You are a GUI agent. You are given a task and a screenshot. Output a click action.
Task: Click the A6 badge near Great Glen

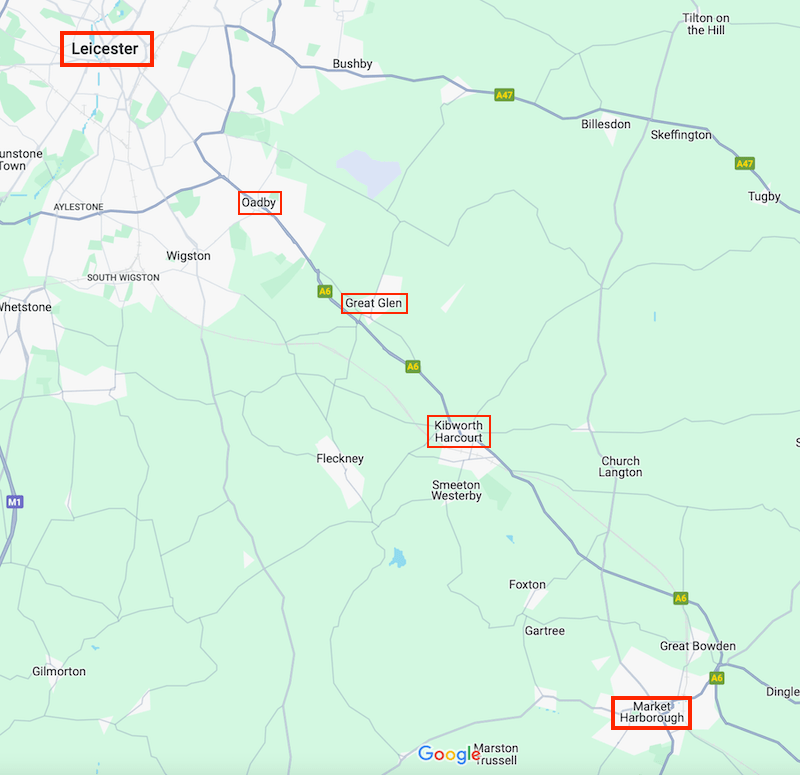click(324, 291)
